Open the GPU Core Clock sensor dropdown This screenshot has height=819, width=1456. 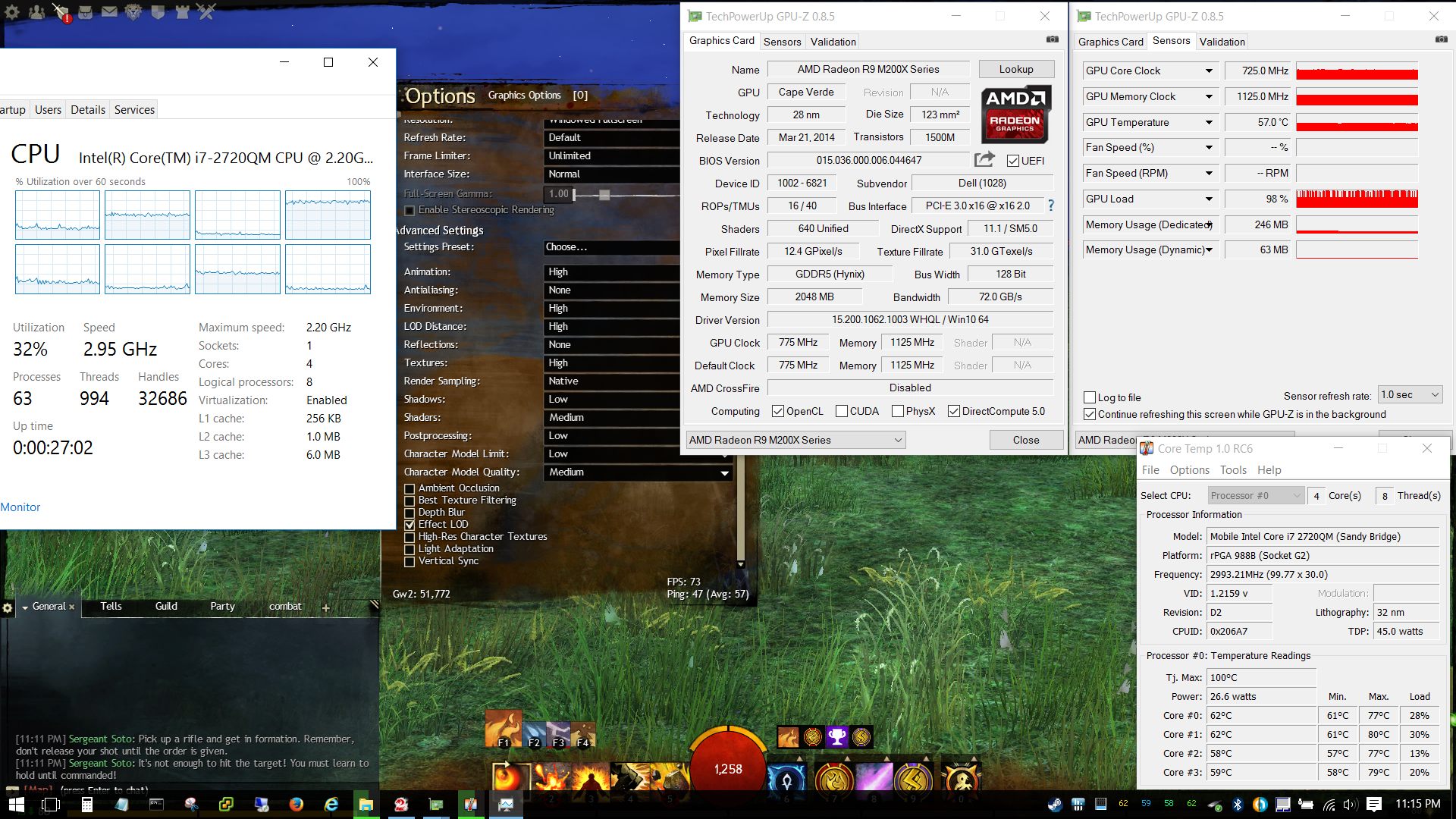click(x=1209, y=71)
